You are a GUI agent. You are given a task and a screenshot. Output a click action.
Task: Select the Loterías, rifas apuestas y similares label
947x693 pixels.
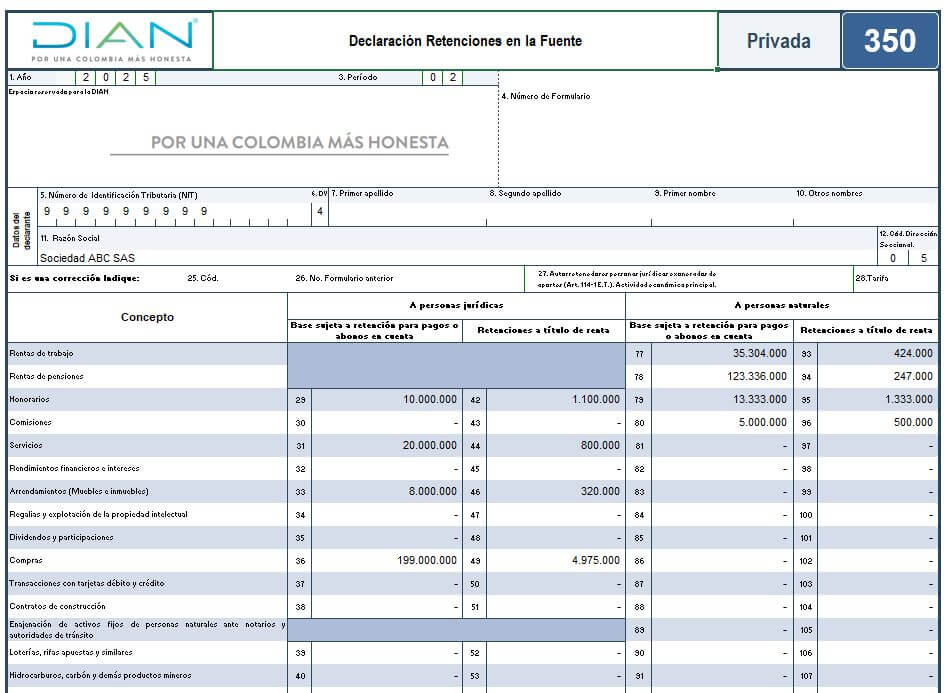click(71, 653)
